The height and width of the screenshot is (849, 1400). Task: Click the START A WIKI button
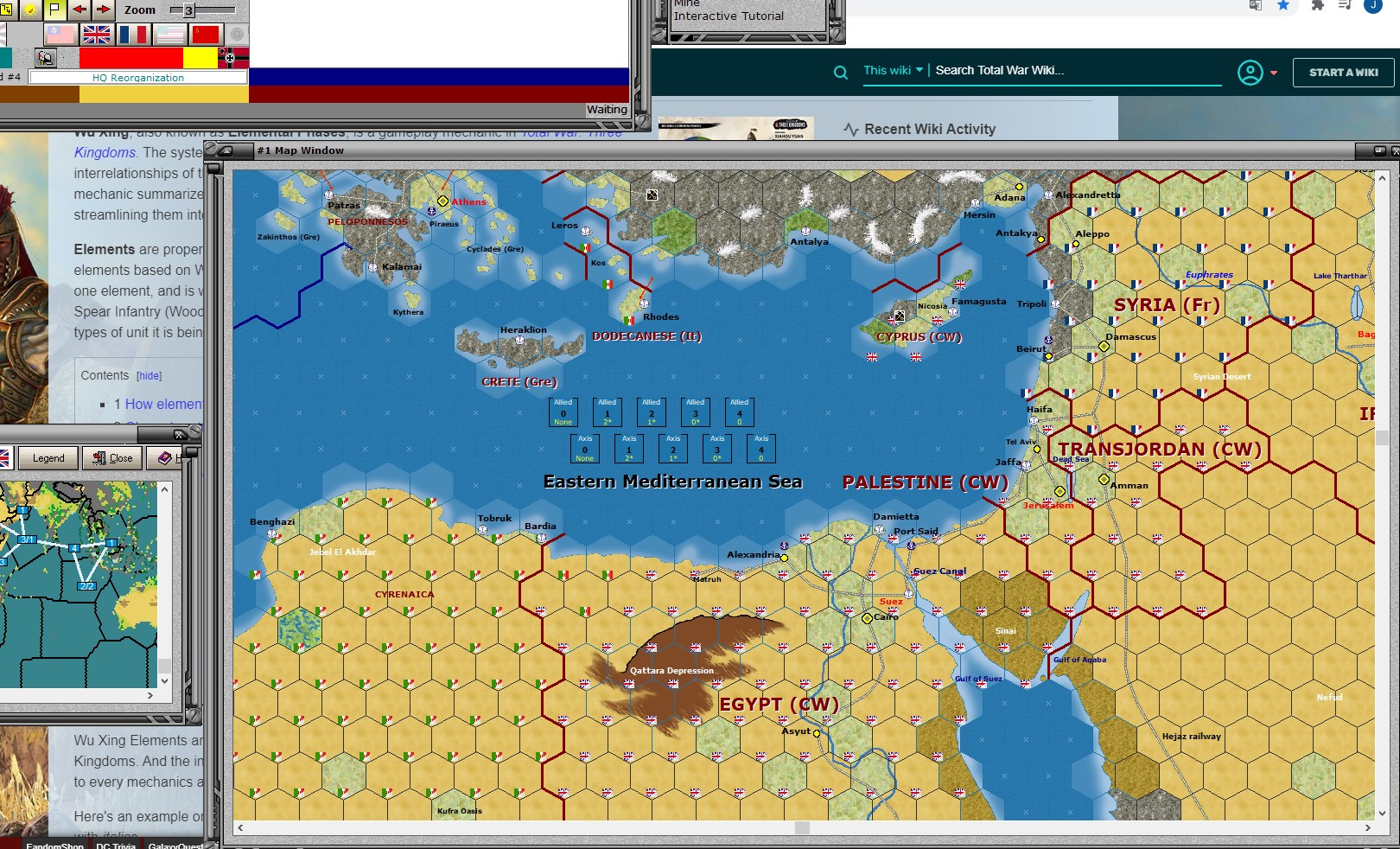tap(1343, 73)
